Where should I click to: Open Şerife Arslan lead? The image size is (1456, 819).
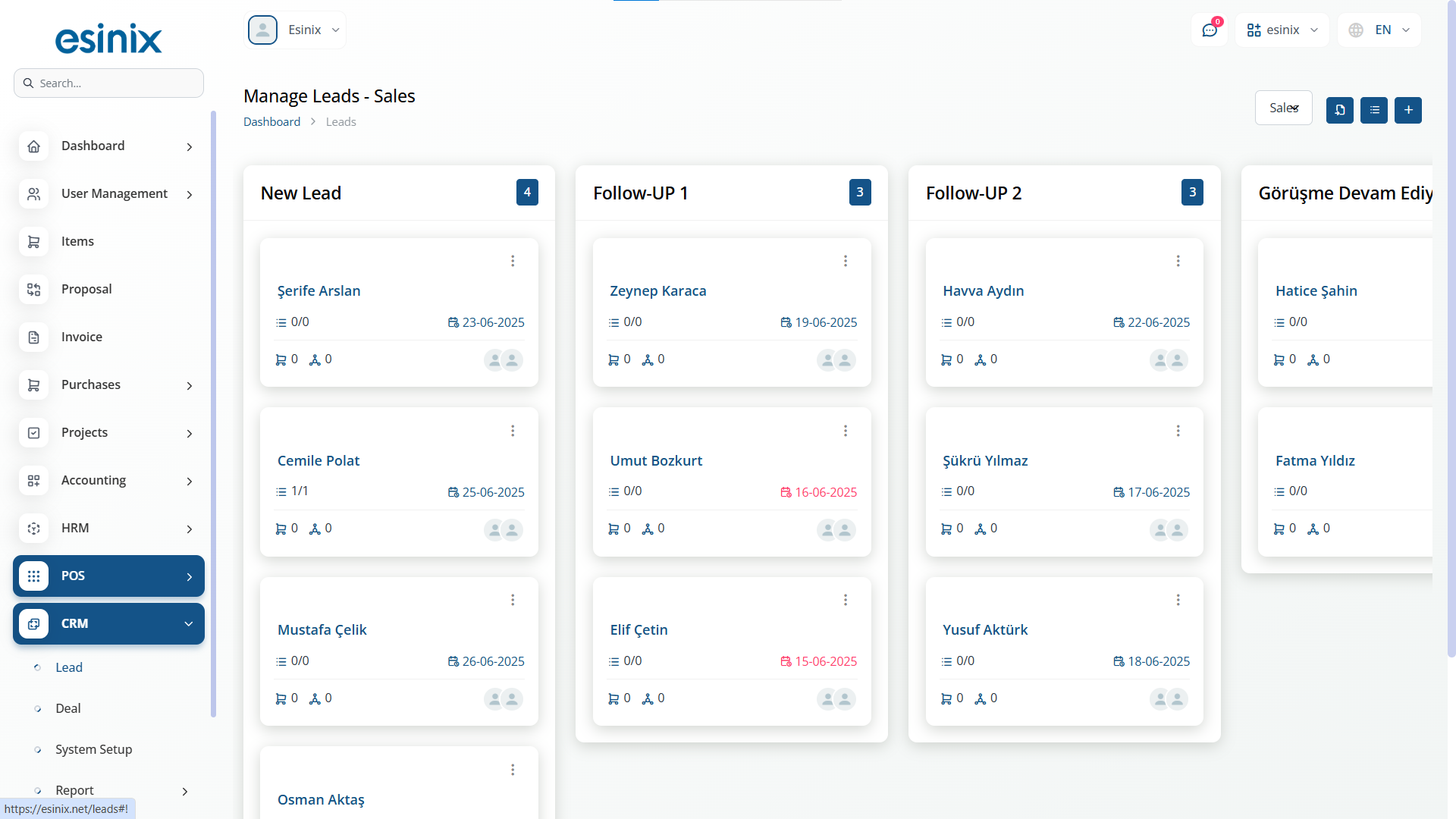pos(319,291)
